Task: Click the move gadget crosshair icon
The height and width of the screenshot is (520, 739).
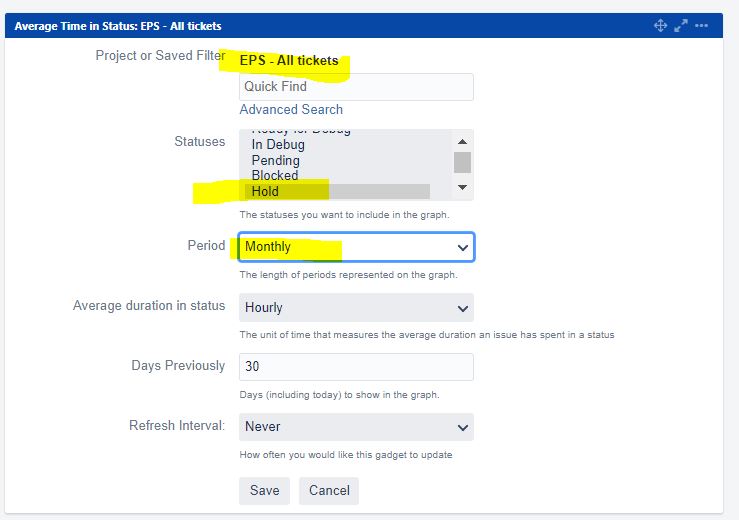Action: (660, 25)
